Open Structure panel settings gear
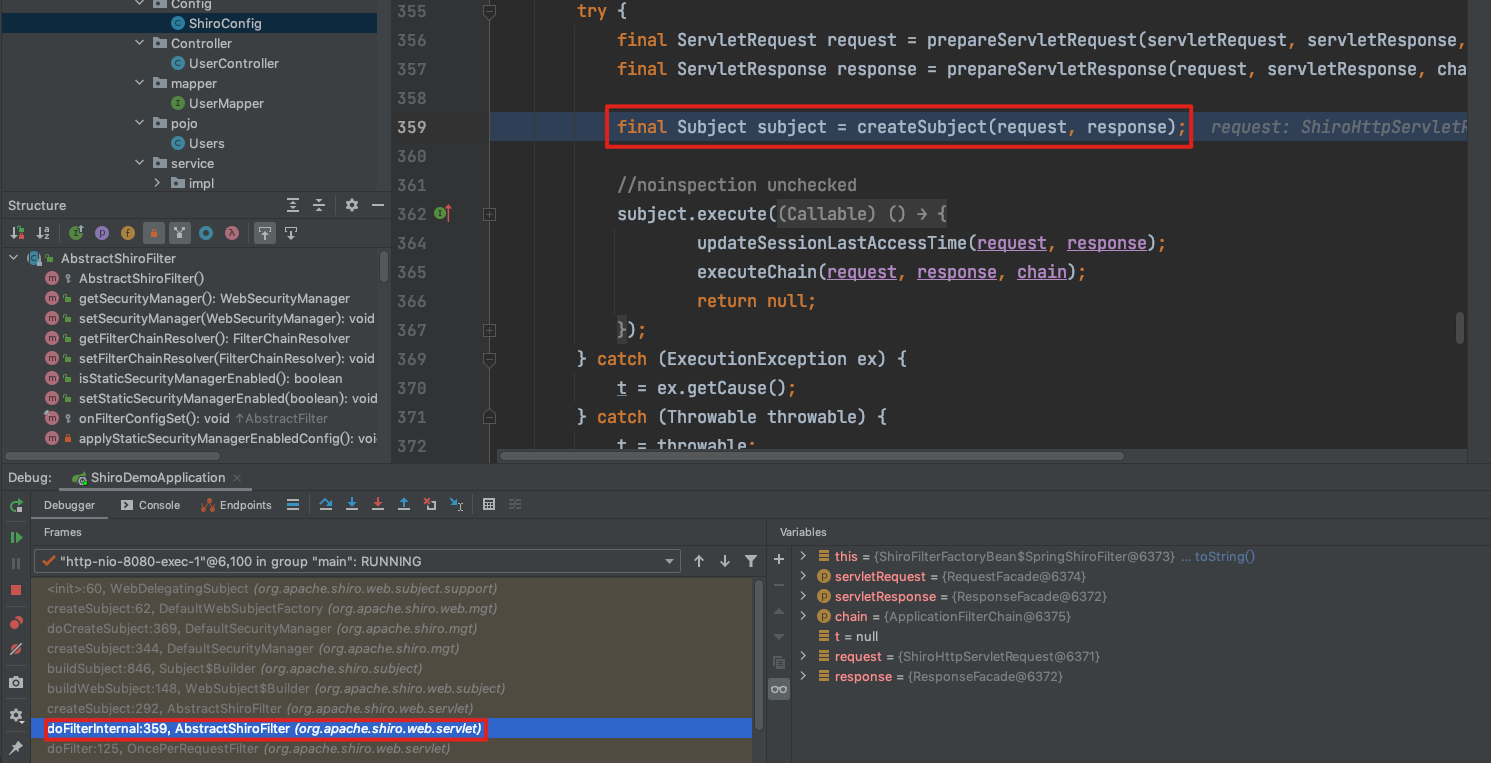Viewport: 1491px width, 763px height. tap(352, 205)
